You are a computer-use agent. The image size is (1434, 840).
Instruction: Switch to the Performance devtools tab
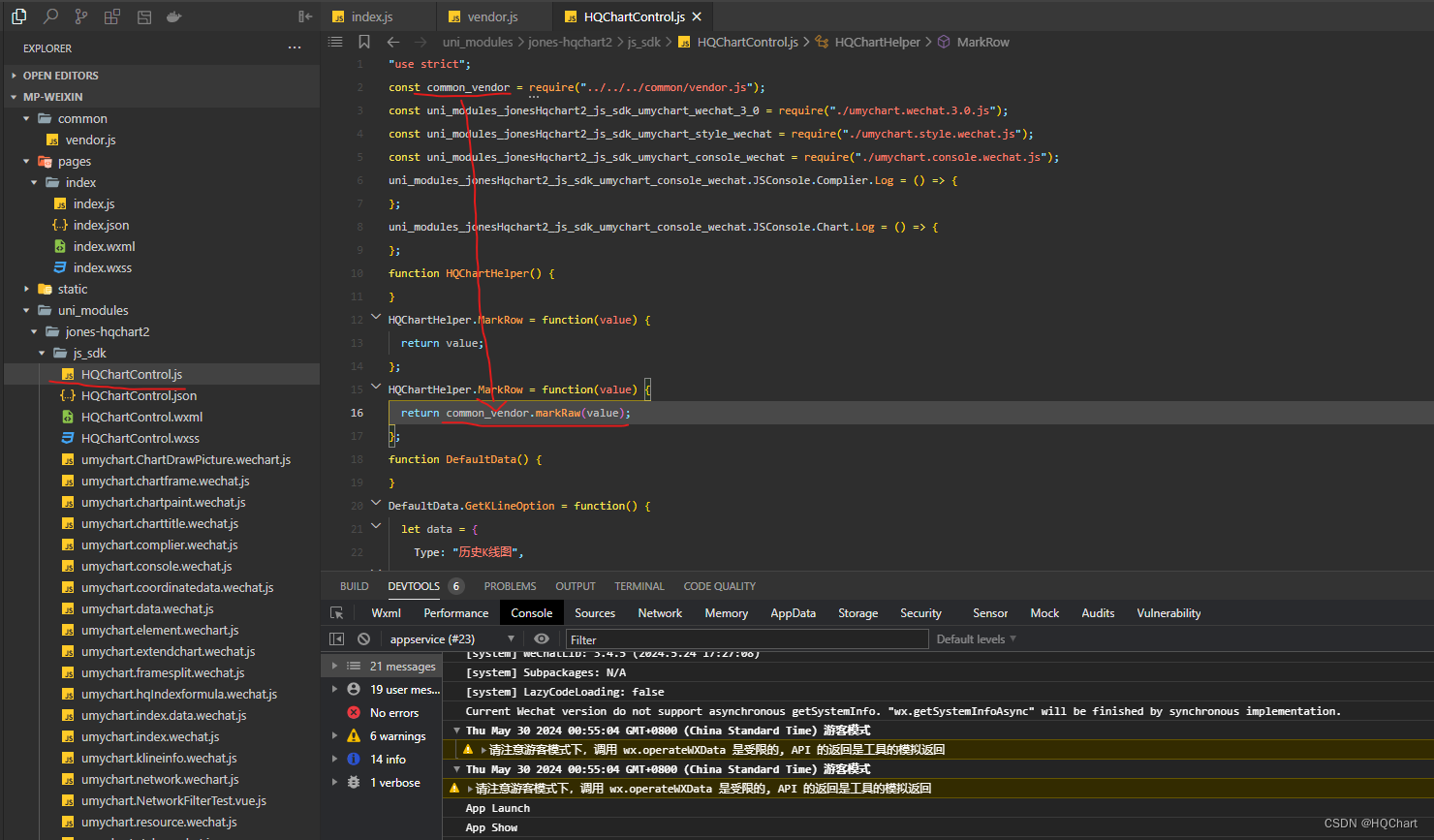(x=456, y=613)
